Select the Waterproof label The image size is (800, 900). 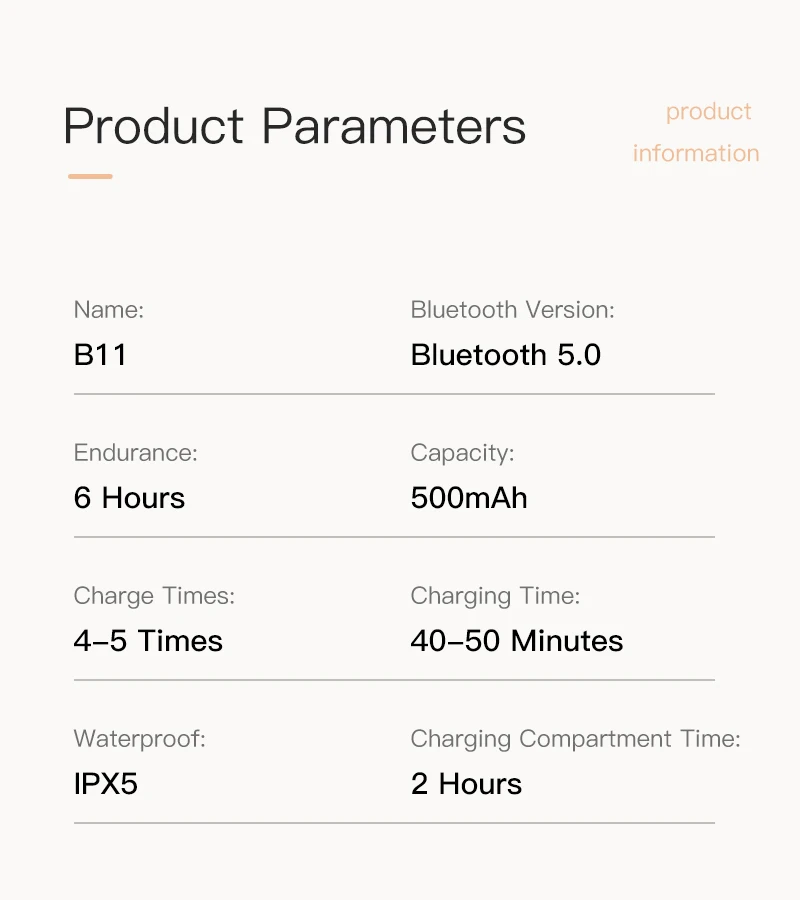click(x=139, y=739)
